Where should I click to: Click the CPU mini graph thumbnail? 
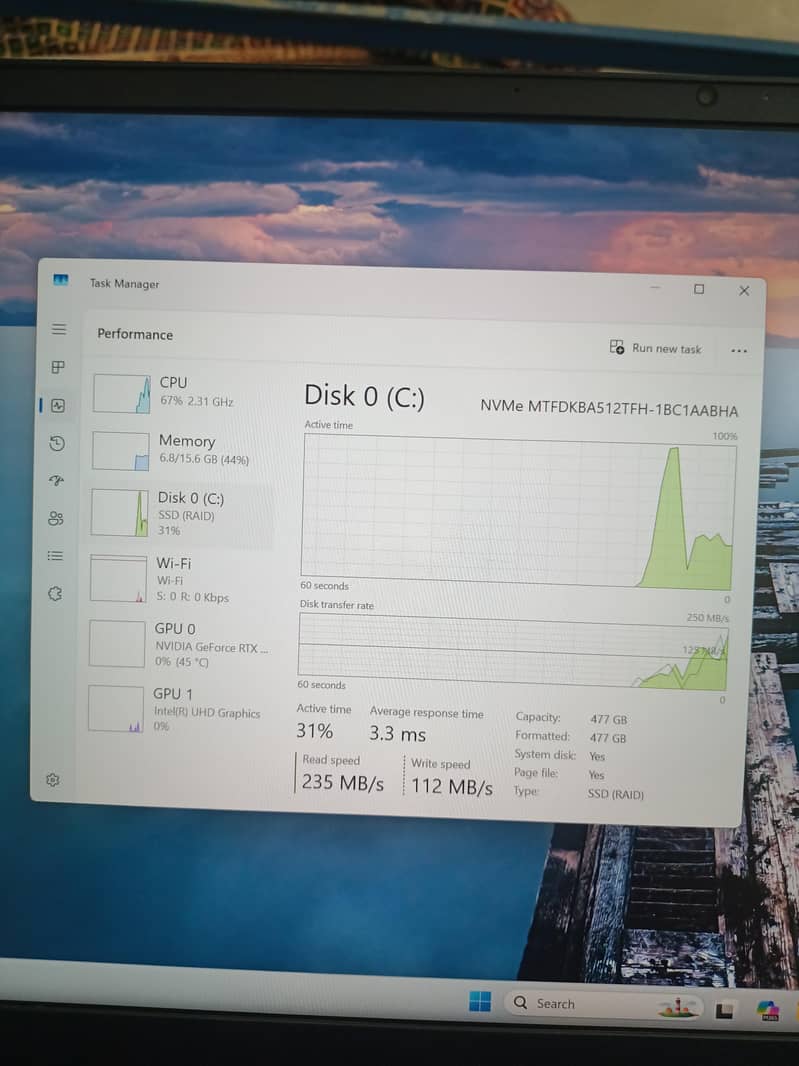[121, 394]
